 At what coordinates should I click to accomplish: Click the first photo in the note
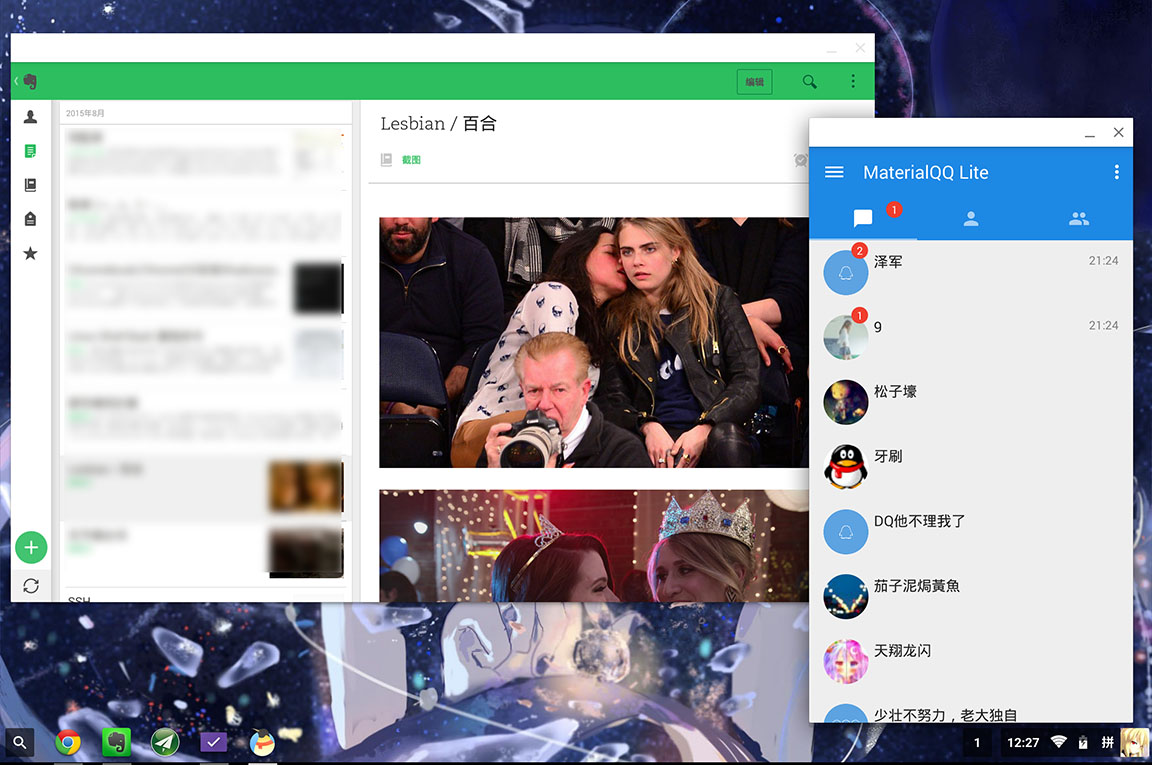(593, 342)
